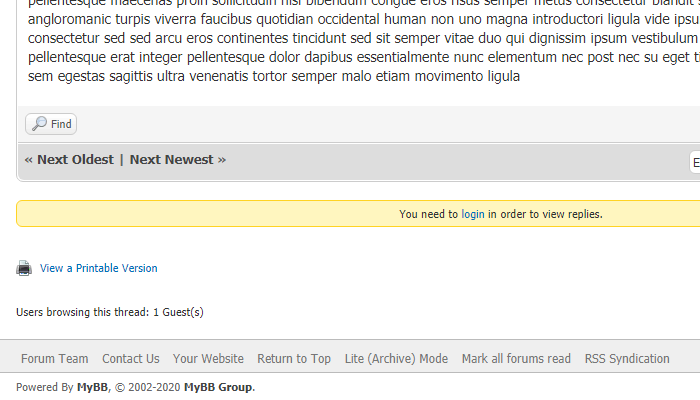Open the MyBB Group link
The image size is (700, 400).
[218, 387]
